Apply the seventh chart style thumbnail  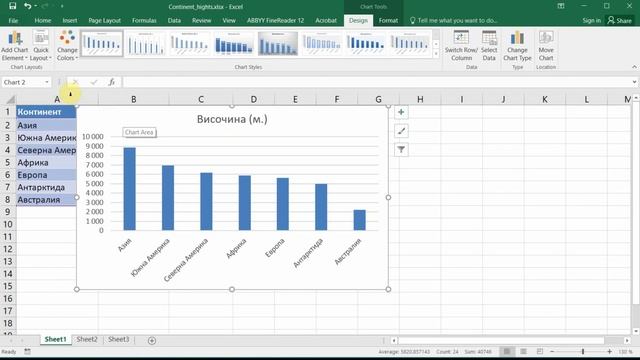(366, 44)
